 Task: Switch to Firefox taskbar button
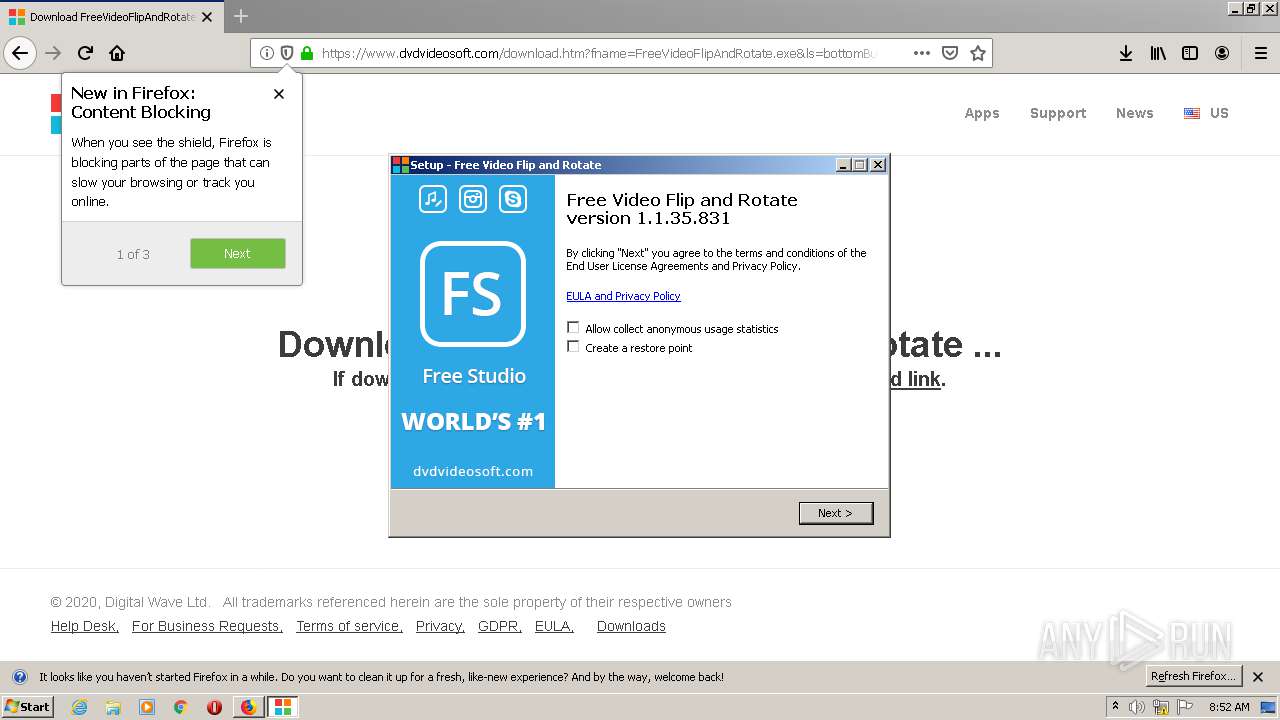pyautogui.click(x=248, y=707)
